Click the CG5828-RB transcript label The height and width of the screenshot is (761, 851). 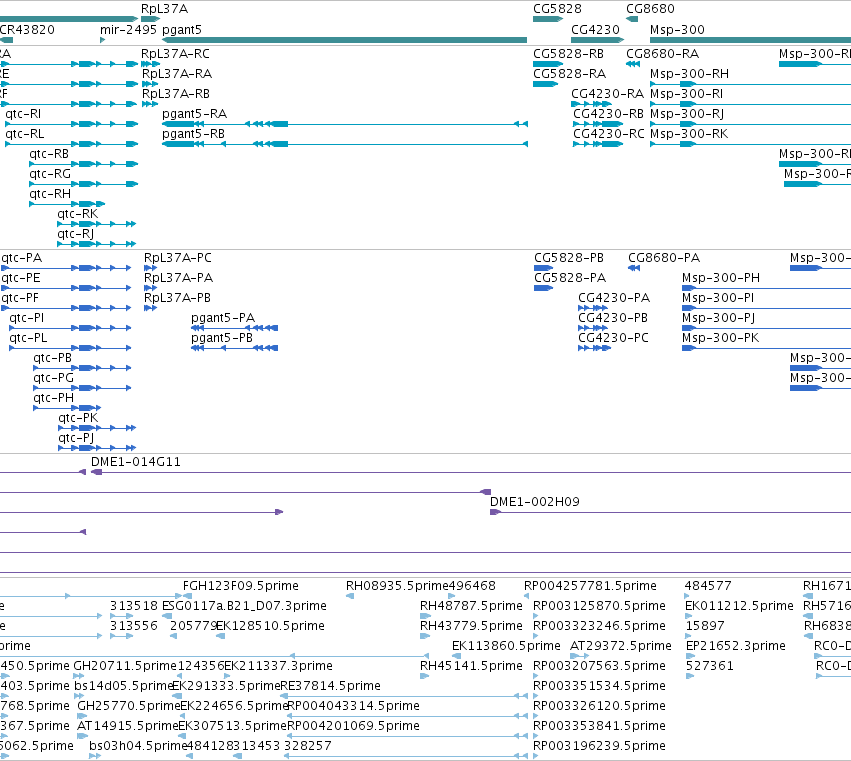(568, 54)
